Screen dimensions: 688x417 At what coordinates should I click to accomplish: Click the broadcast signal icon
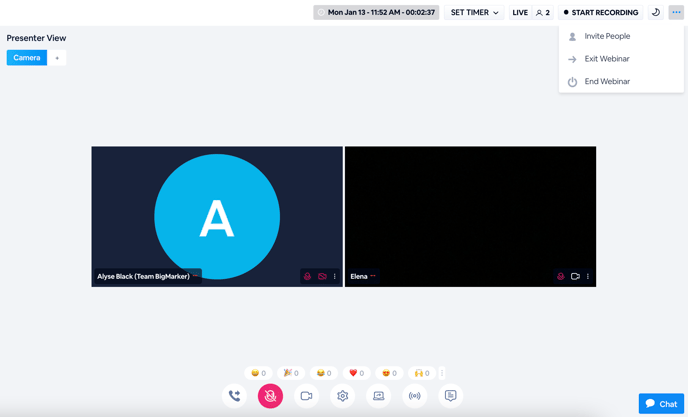pos(414,396)
